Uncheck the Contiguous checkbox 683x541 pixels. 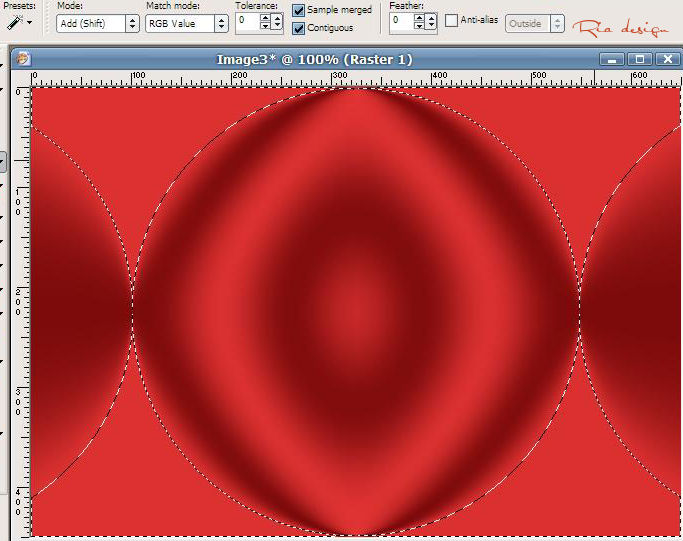298,28
